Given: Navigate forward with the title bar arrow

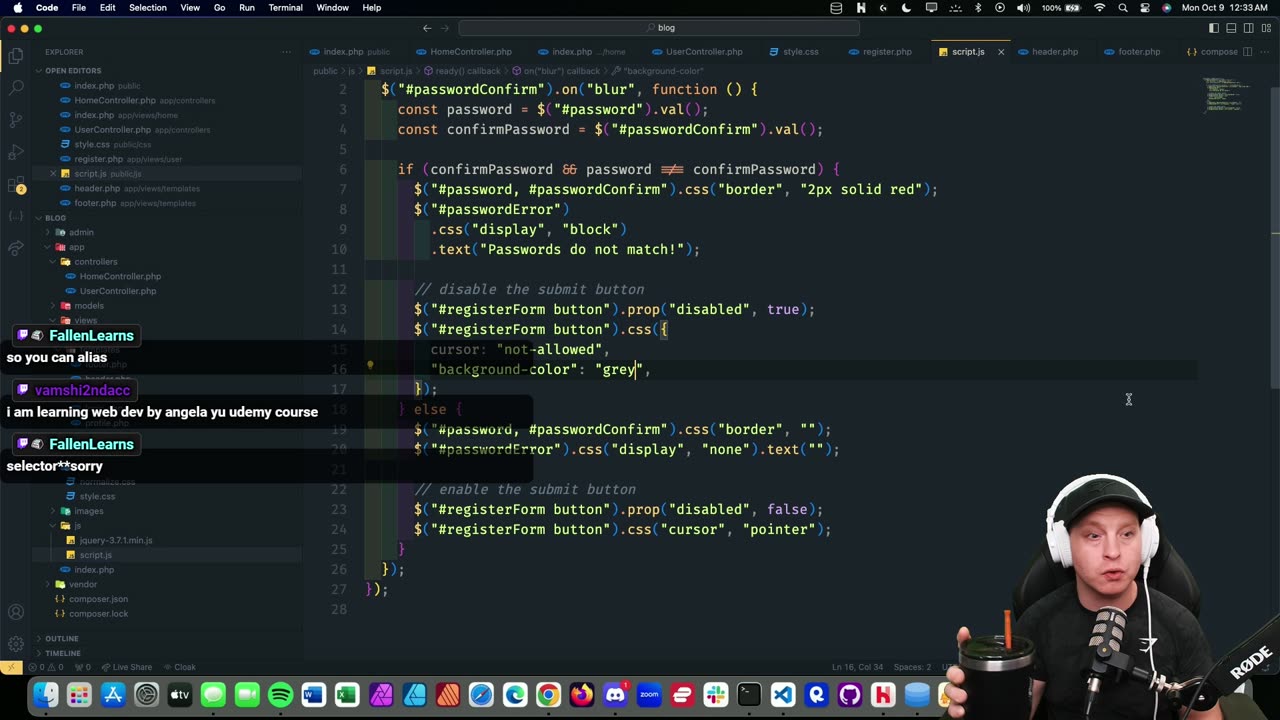Looking at the screenshot, I should pyautogui.click(x=447, y=28).
